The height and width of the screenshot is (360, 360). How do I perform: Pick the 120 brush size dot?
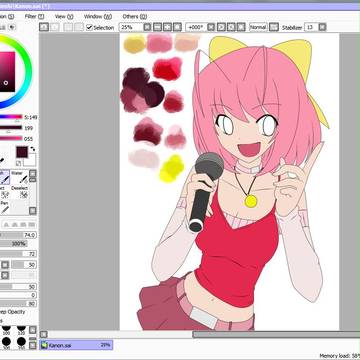pos(21,330)
